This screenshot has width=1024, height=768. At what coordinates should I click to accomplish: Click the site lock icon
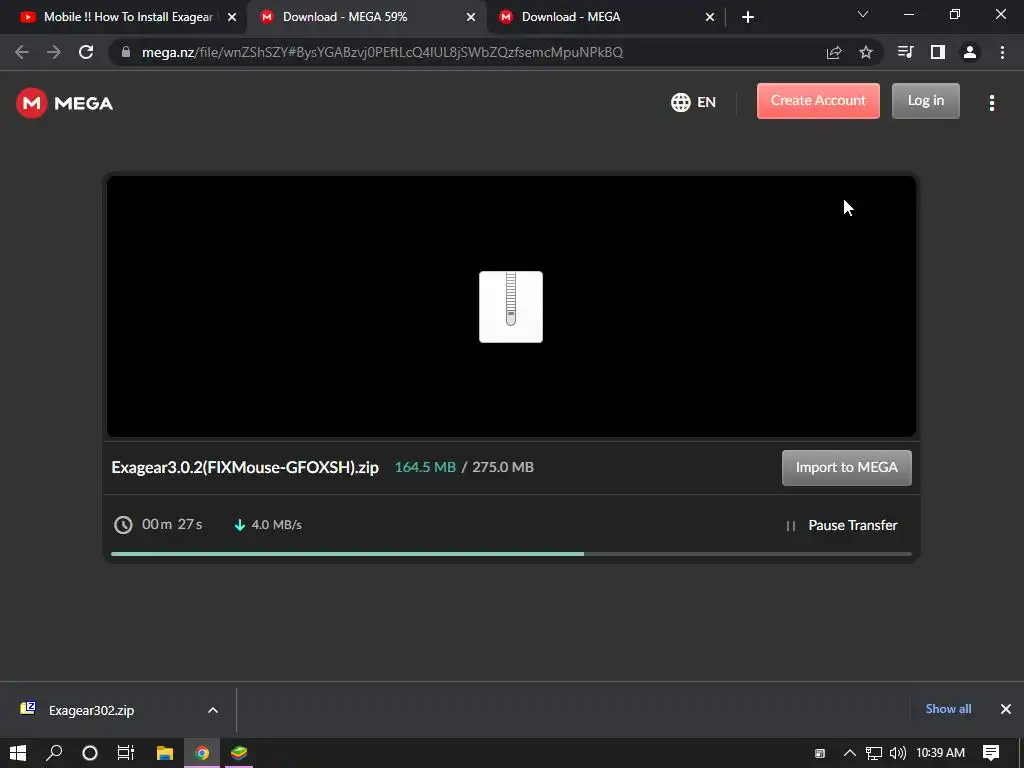click(x=126, y=52)
